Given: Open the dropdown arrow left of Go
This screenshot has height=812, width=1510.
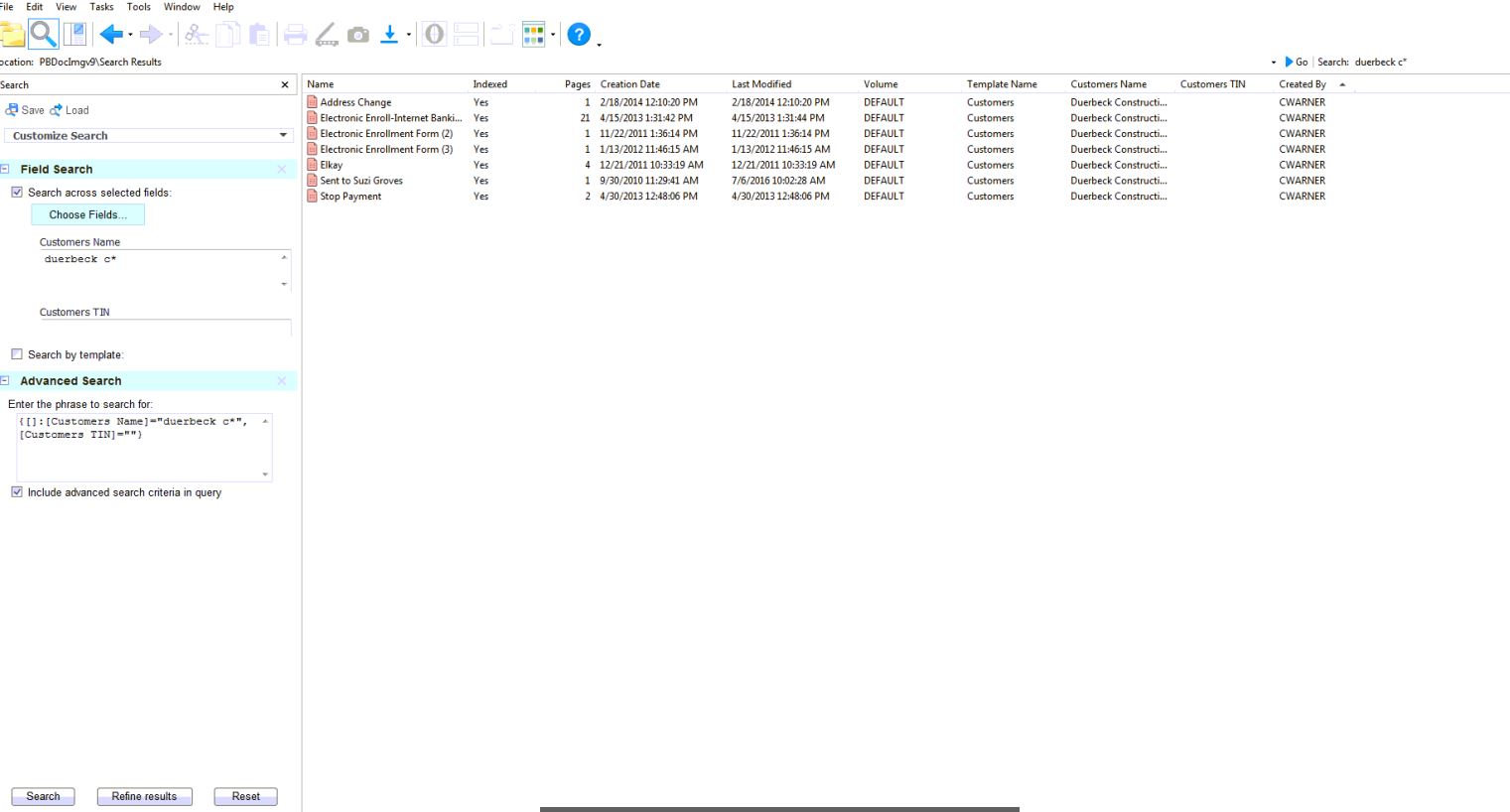Looking at the screenshot, I should [1274, 63].
